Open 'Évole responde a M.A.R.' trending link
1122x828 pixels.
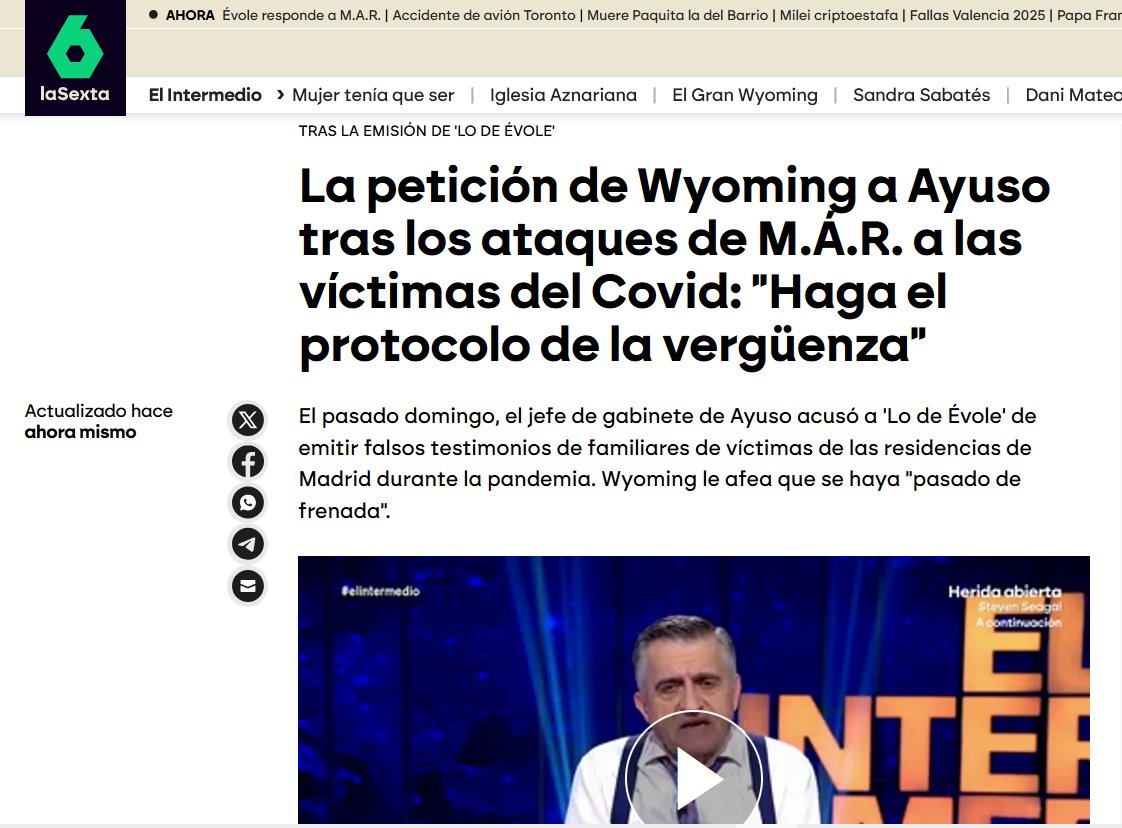pyautogui.click(x=301, y=15)
